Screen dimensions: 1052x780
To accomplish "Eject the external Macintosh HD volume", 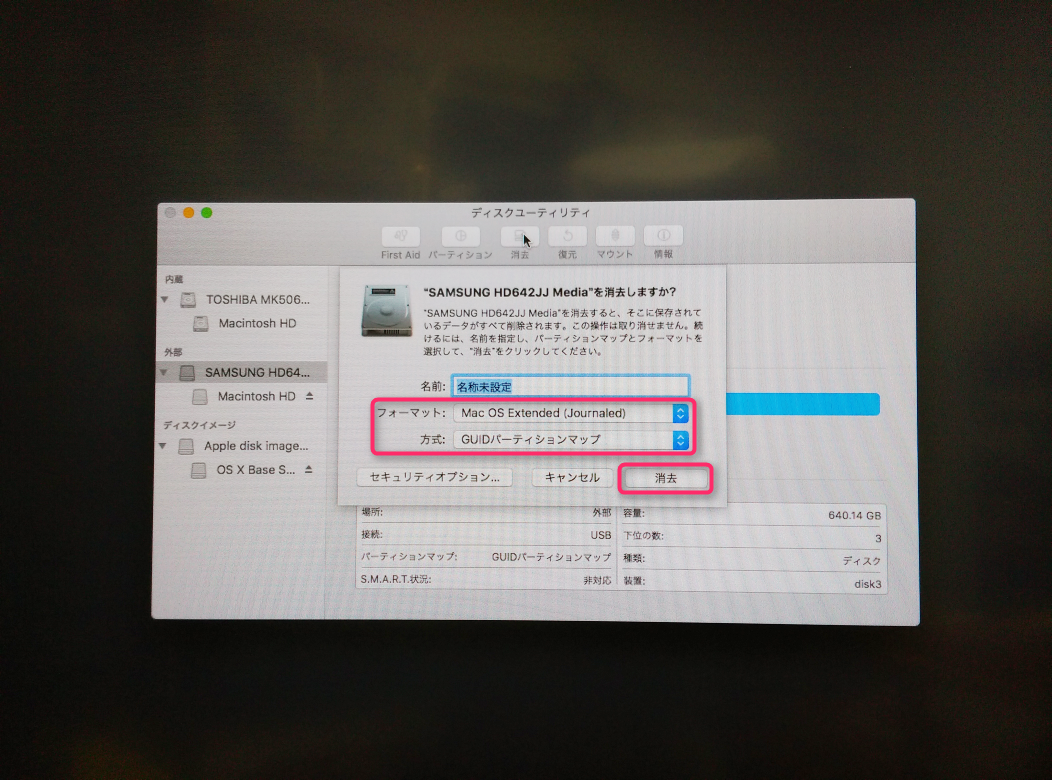I will (309, 396).
